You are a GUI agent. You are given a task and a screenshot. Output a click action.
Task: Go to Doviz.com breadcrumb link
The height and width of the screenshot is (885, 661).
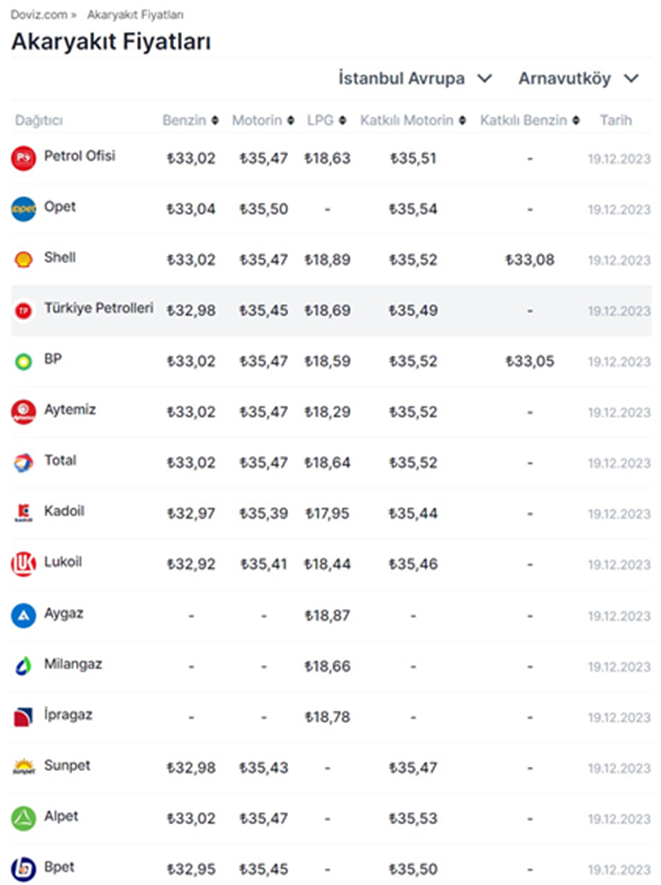pyautogui.click(x=39, y=15)
